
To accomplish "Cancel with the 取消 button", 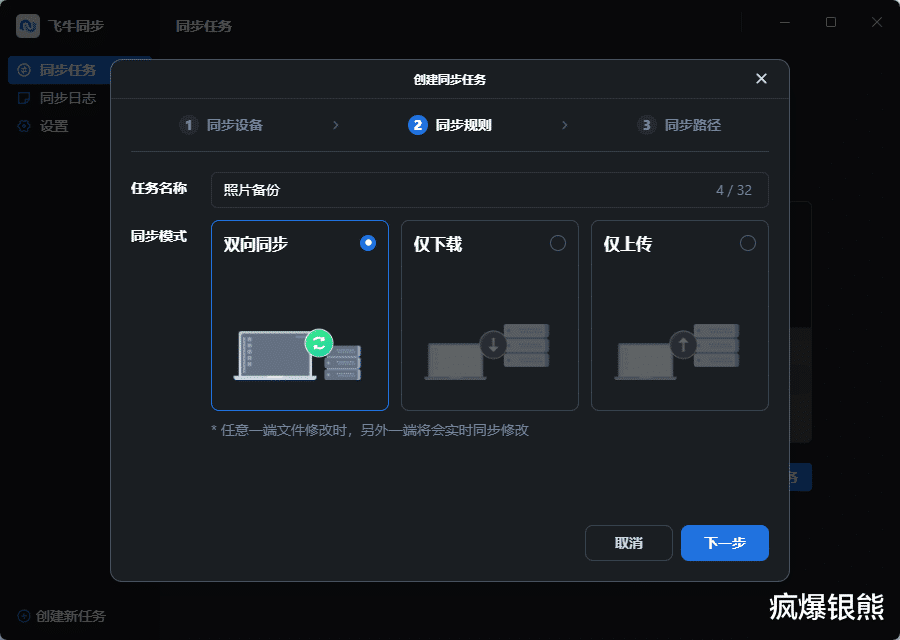I will [629, 543].
